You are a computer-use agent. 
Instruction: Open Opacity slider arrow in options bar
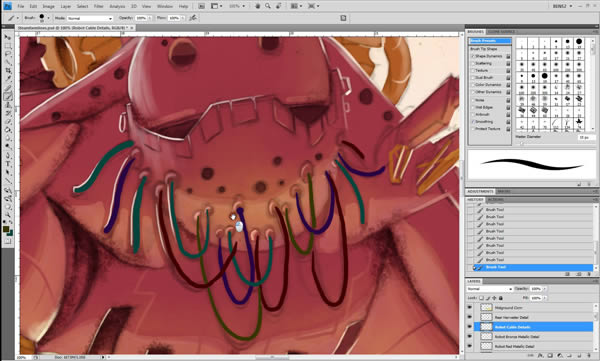pyautogui.click(x=150, y=18)
